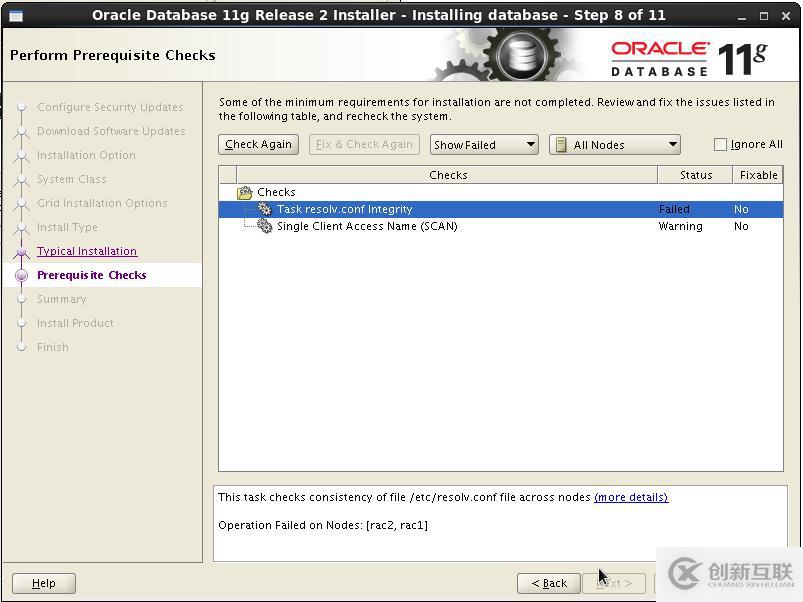
Task: Click the Status column header
Action: pyautogui.click(x=695, y=175)
